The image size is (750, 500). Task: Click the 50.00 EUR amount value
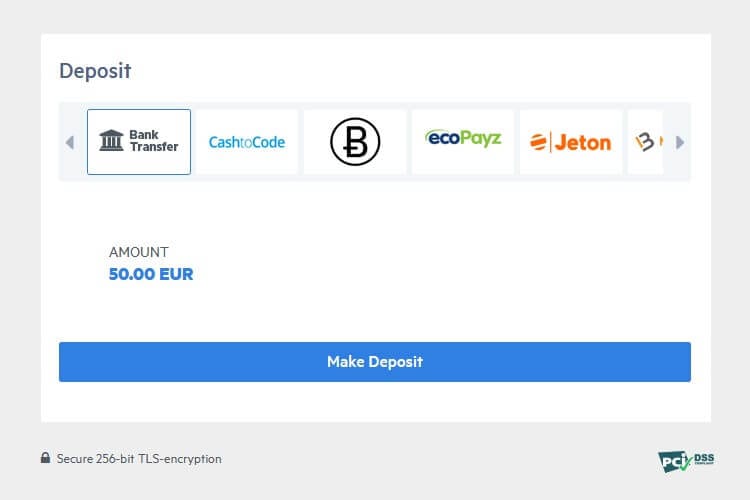pos(151,273)
